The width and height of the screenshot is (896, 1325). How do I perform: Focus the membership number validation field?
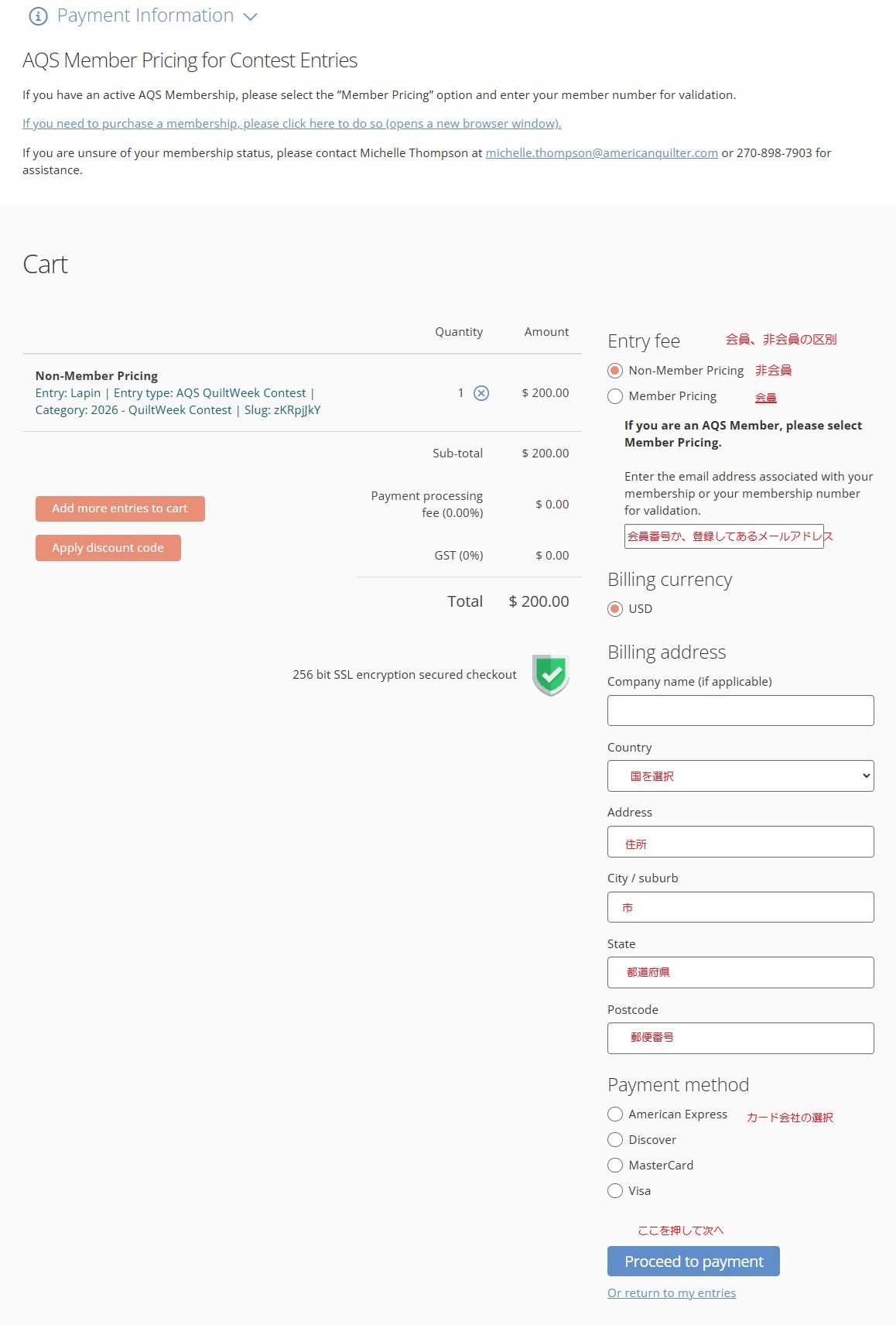click(724, 536)
